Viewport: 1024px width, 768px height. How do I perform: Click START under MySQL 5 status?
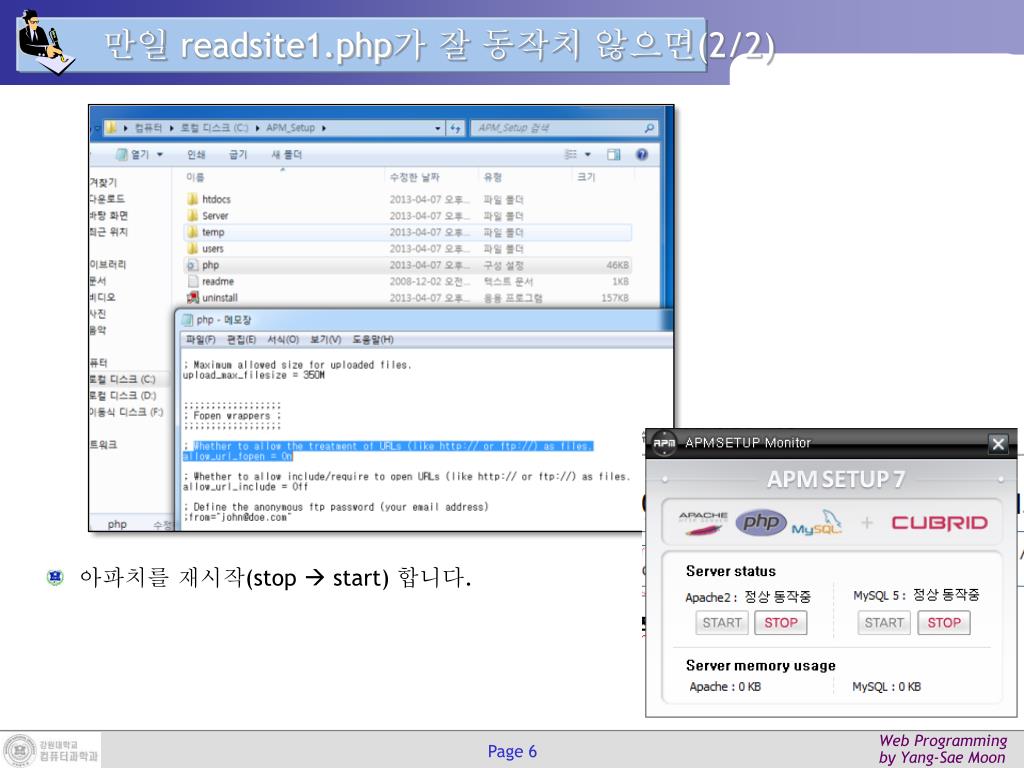884,623
